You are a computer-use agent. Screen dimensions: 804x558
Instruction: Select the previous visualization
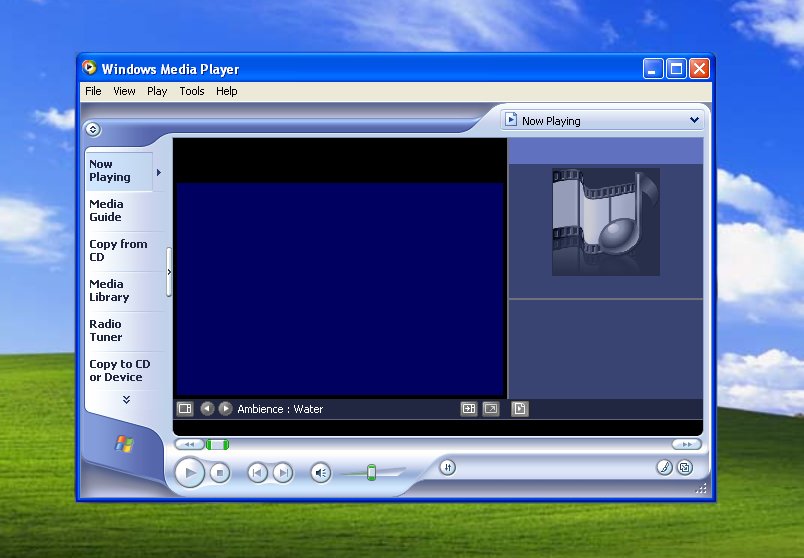coord(207,409)
